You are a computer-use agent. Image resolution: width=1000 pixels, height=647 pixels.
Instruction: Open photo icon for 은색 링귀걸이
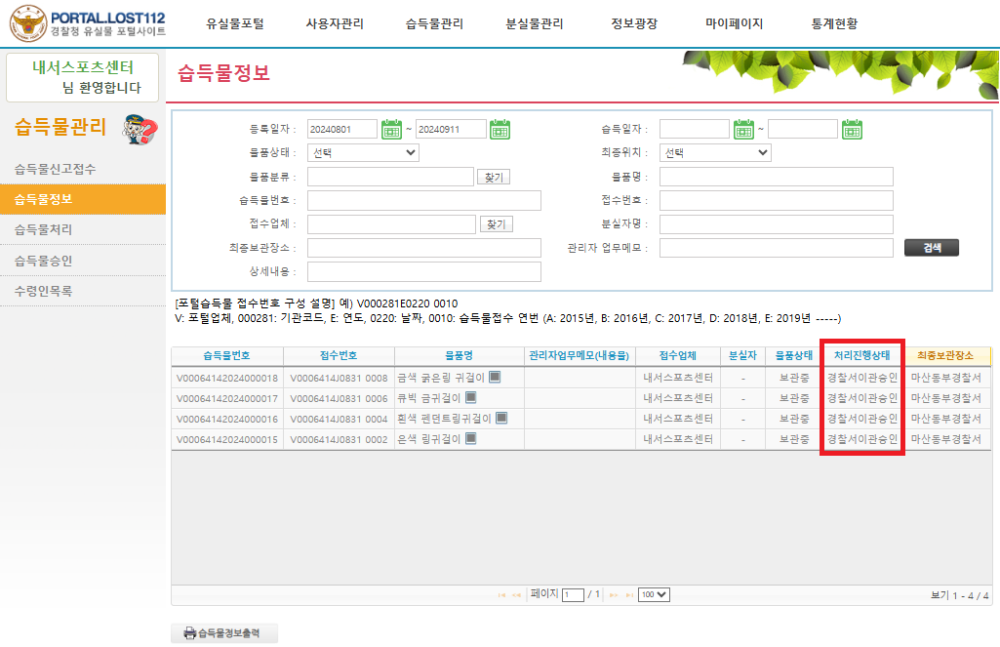pos(471,438)
